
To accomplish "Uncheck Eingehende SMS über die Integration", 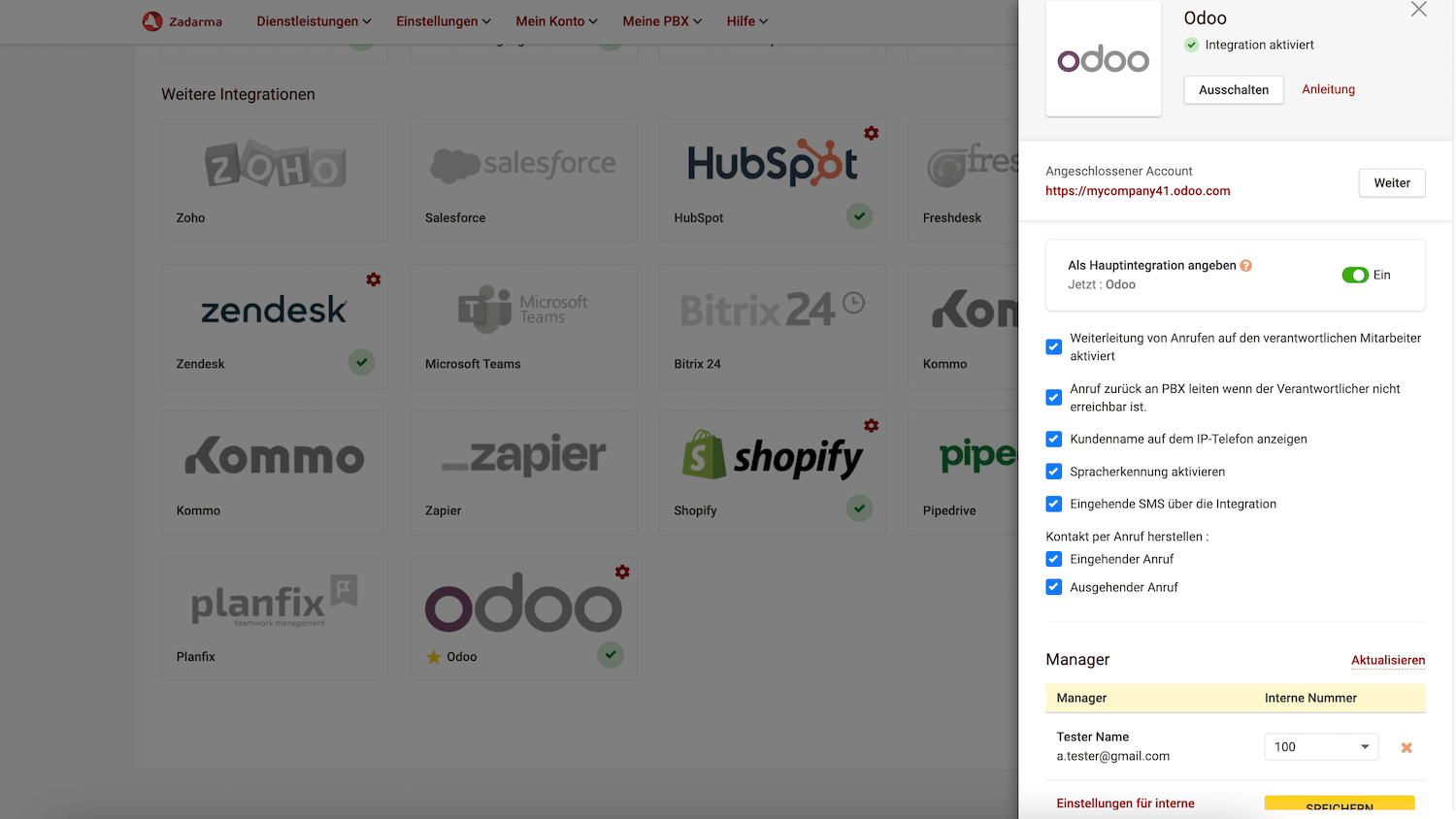I will [1053, 504].
